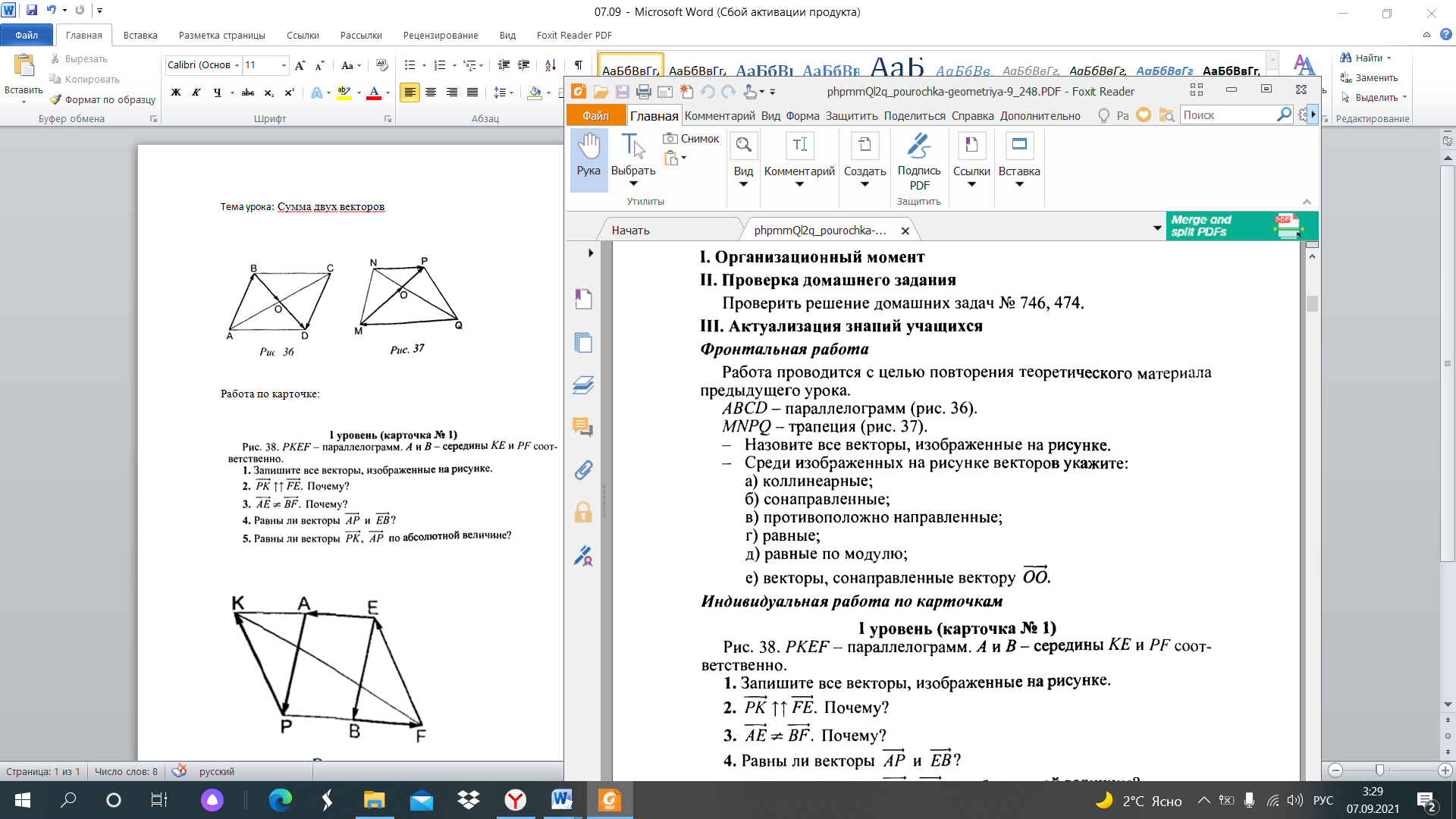Click the Print icon in Foxit quick toolbar

tap(644, 92)
